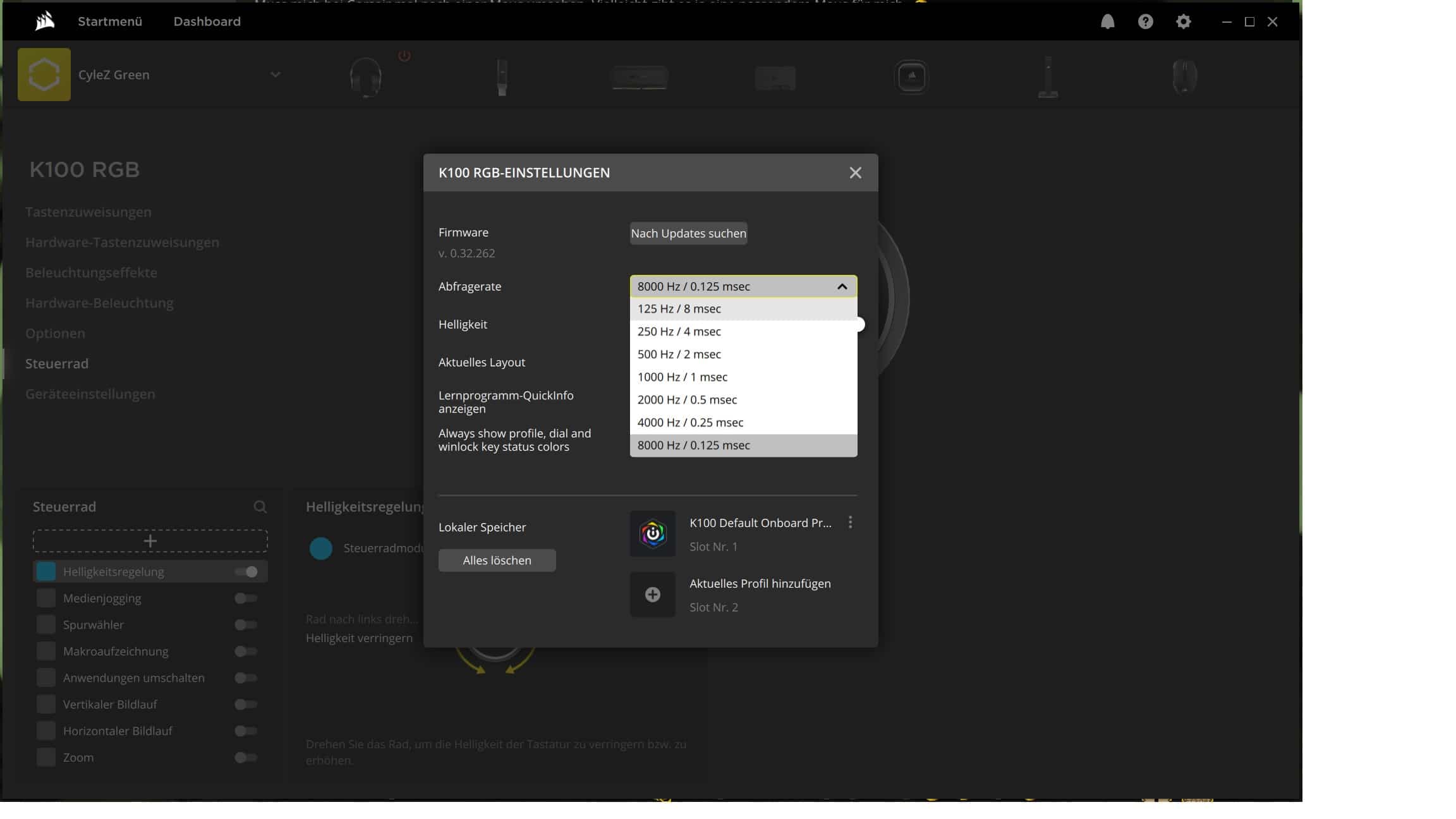Image resolution: width=1456 pixels, height=819 pixels.
Task: Select the Makroaufzeichnung list row
Action: point(150,651)
